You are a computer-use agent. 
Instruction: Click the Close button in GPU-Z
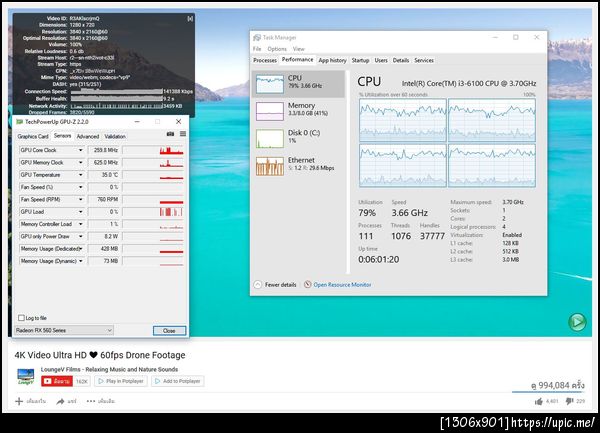pyautogui.click(x=169, y=330)
